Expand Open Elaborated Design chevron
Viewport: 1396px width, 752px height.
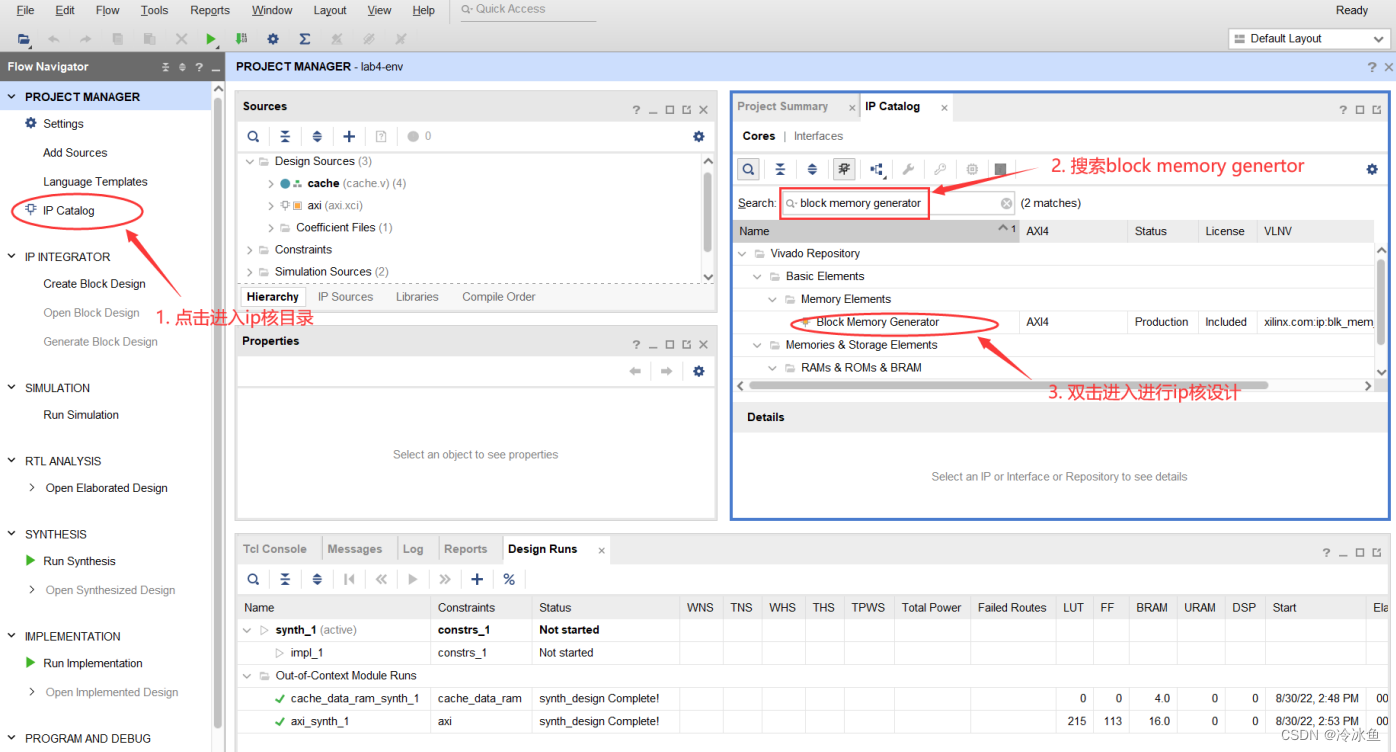[32, 488]
